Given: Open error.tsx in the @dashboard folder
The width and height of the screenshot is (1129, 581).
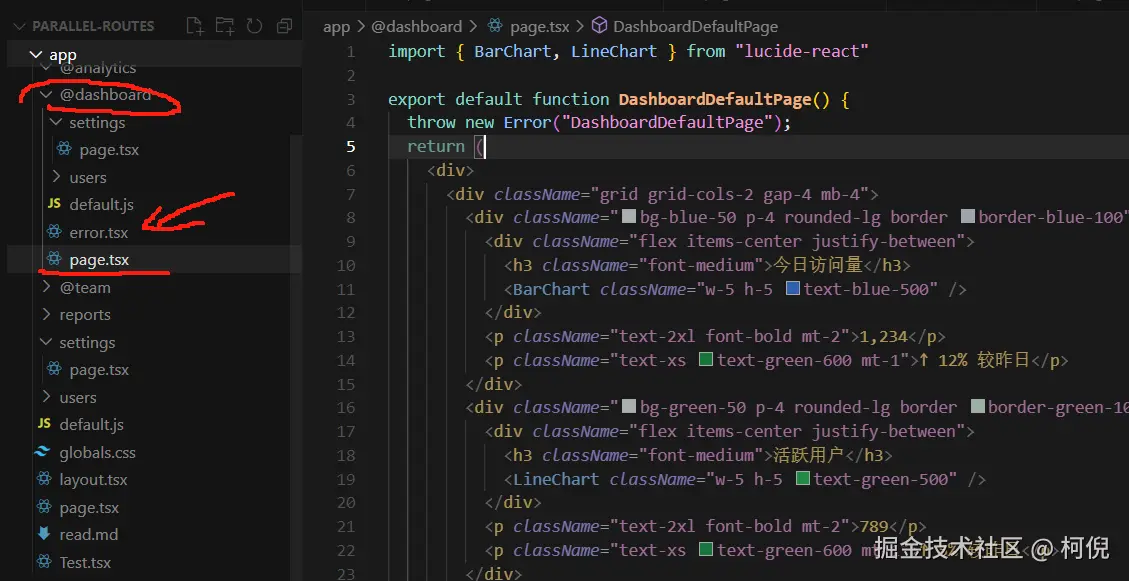Looking at the screenshot, I should [x=99, y=233].
